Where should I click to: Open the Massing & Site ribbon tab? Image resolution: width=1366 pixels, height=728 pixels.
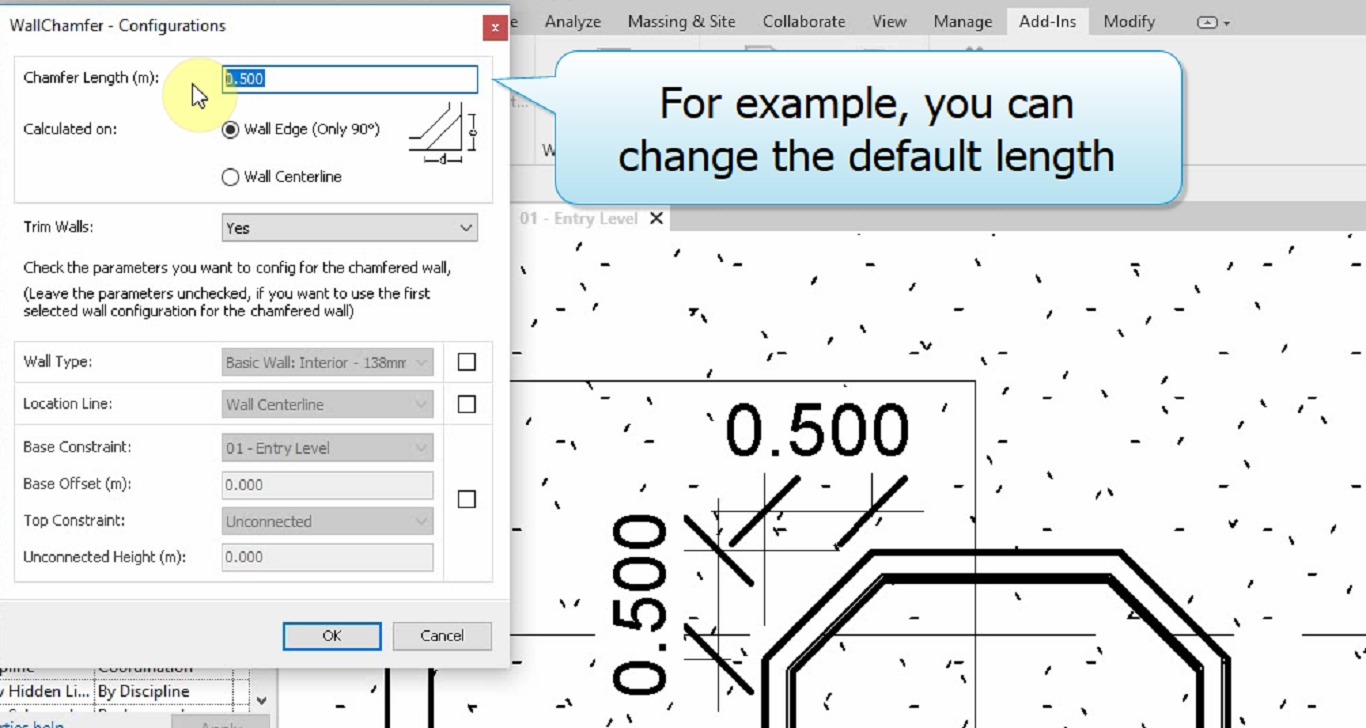[x=682, y=21]
